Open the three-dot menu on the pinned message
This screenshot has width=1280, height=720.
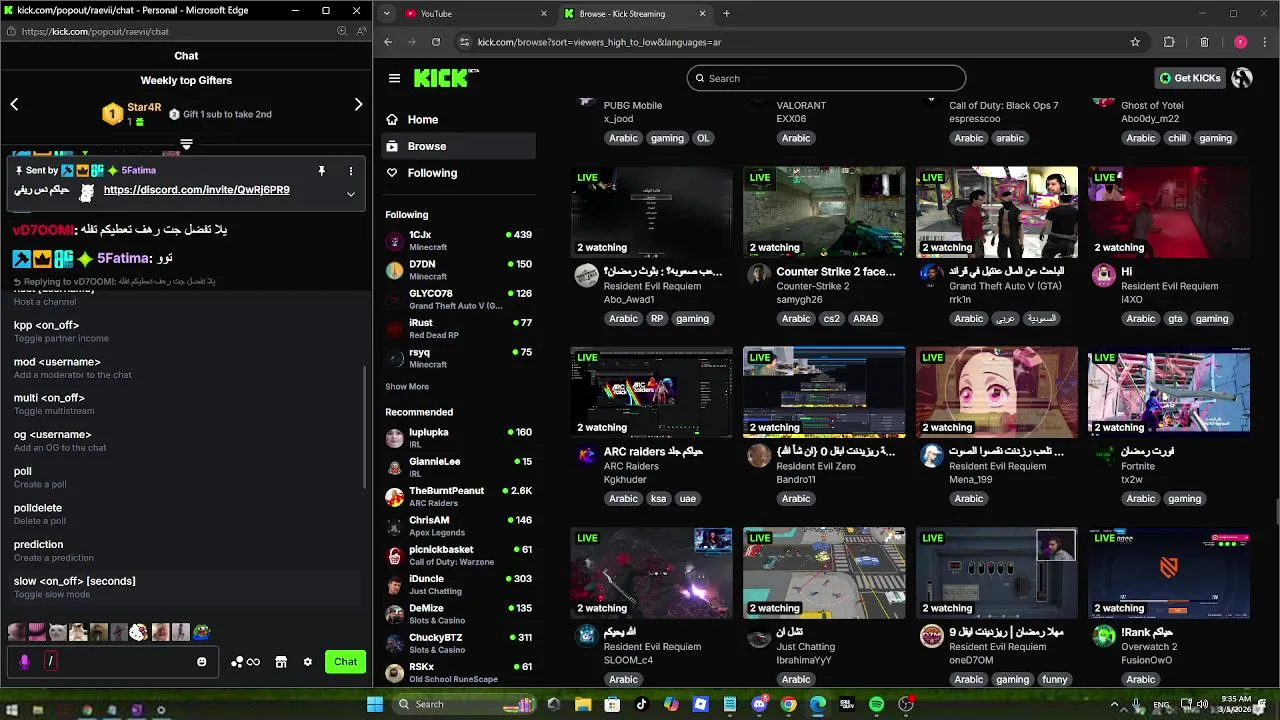pyautogui.click(x=350, y=171)
